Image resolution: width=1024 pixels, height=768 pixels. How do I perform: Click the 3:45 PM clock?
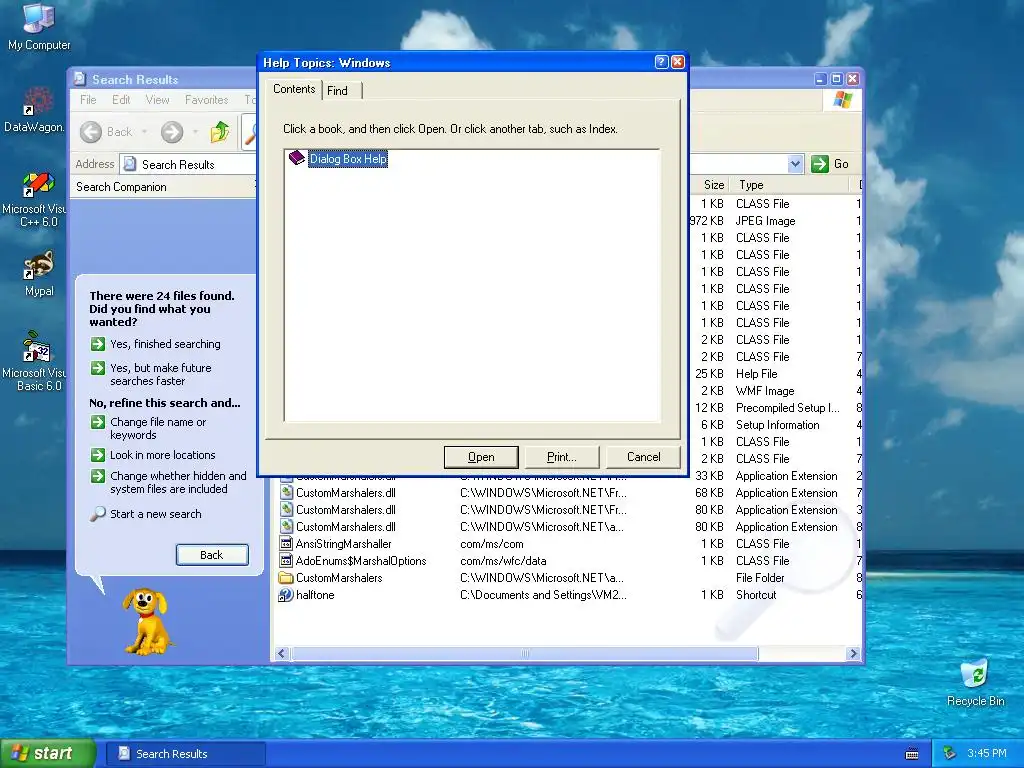tap(987, 754)
